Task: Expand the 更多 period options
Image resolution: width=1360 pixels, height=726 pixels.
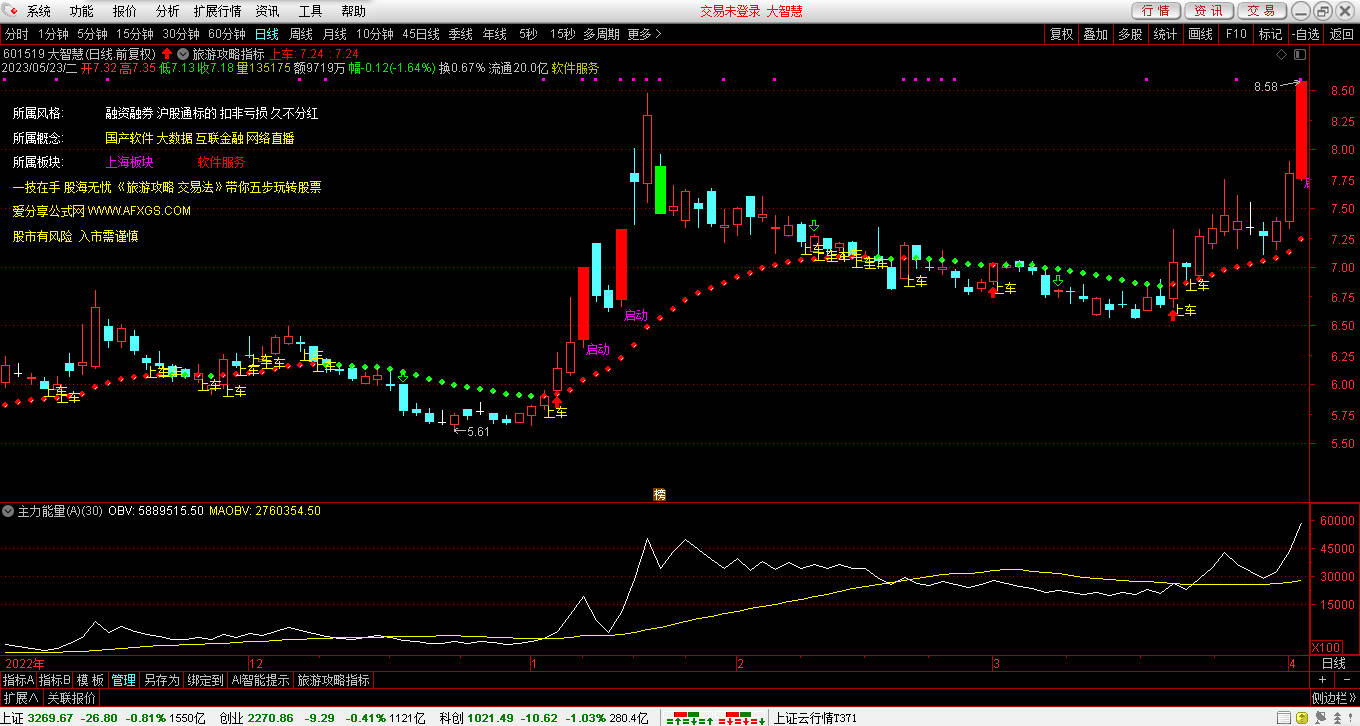Action: (645, 34)
